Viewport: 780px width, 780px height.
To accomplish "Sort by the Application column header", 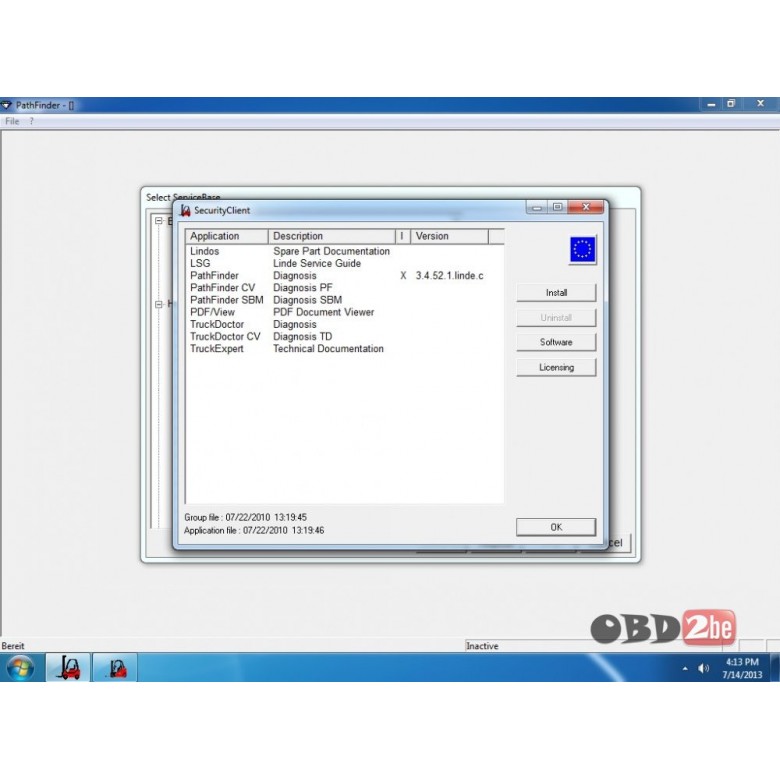I will (227, 236).
